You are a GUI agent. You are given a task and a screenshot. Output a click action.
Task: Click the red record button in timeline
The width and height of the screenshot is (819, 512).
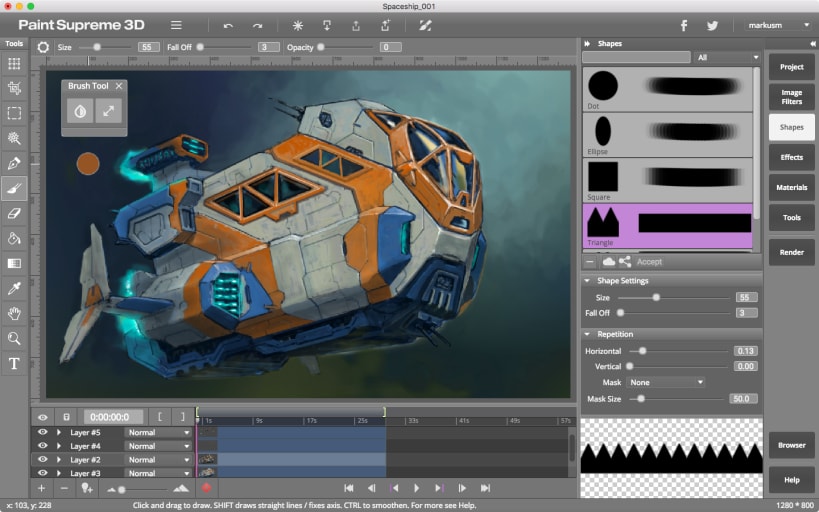click(x=206, y=488)
